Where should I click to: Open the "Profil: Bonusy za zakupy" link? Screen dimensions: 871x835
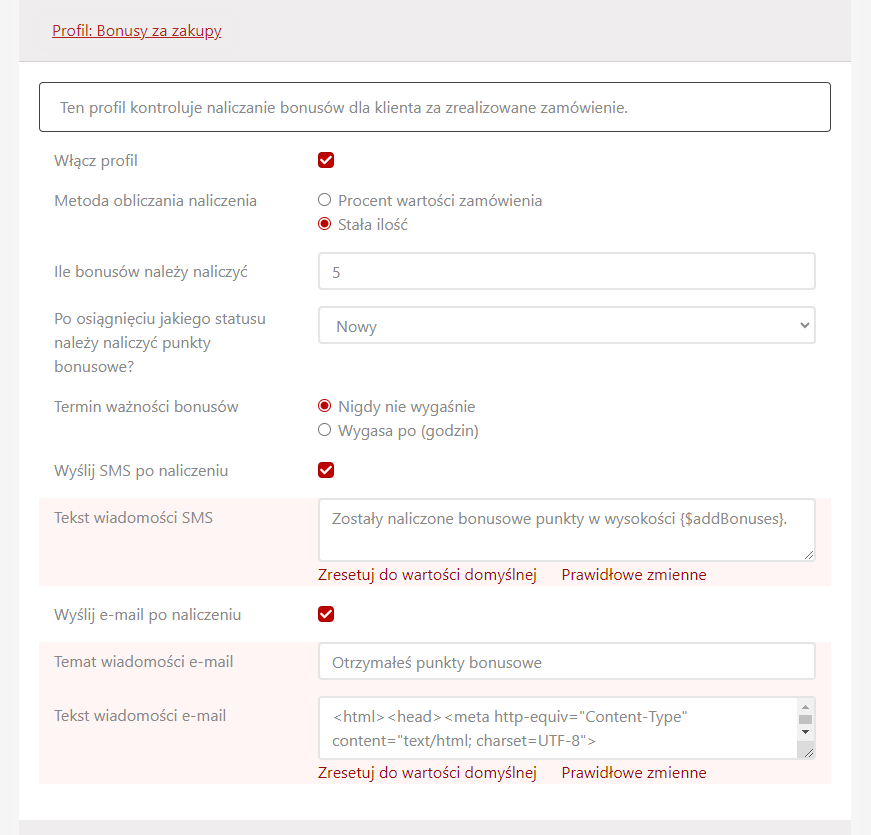(137, 31)
